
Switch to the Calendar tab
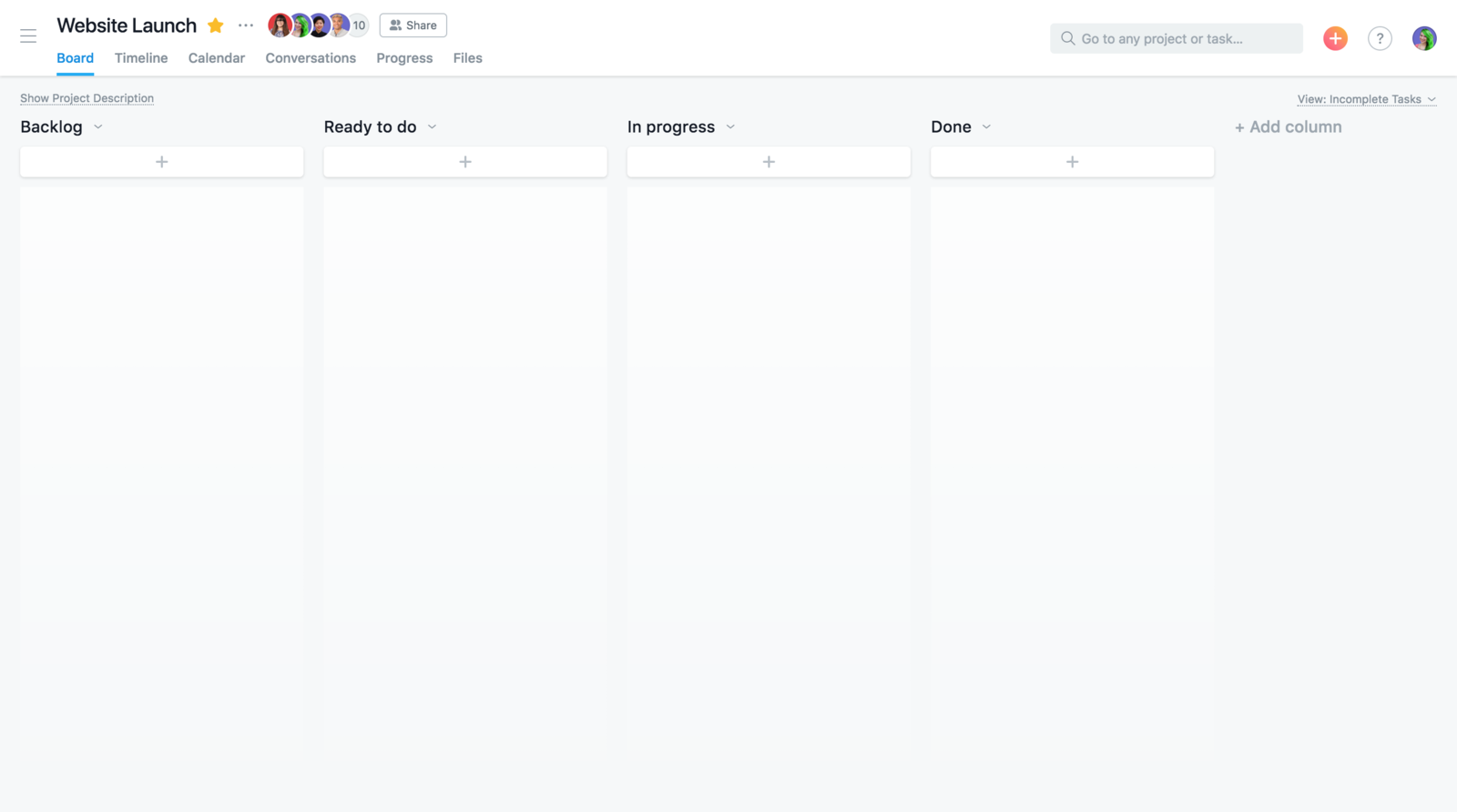tap(217, 58)
